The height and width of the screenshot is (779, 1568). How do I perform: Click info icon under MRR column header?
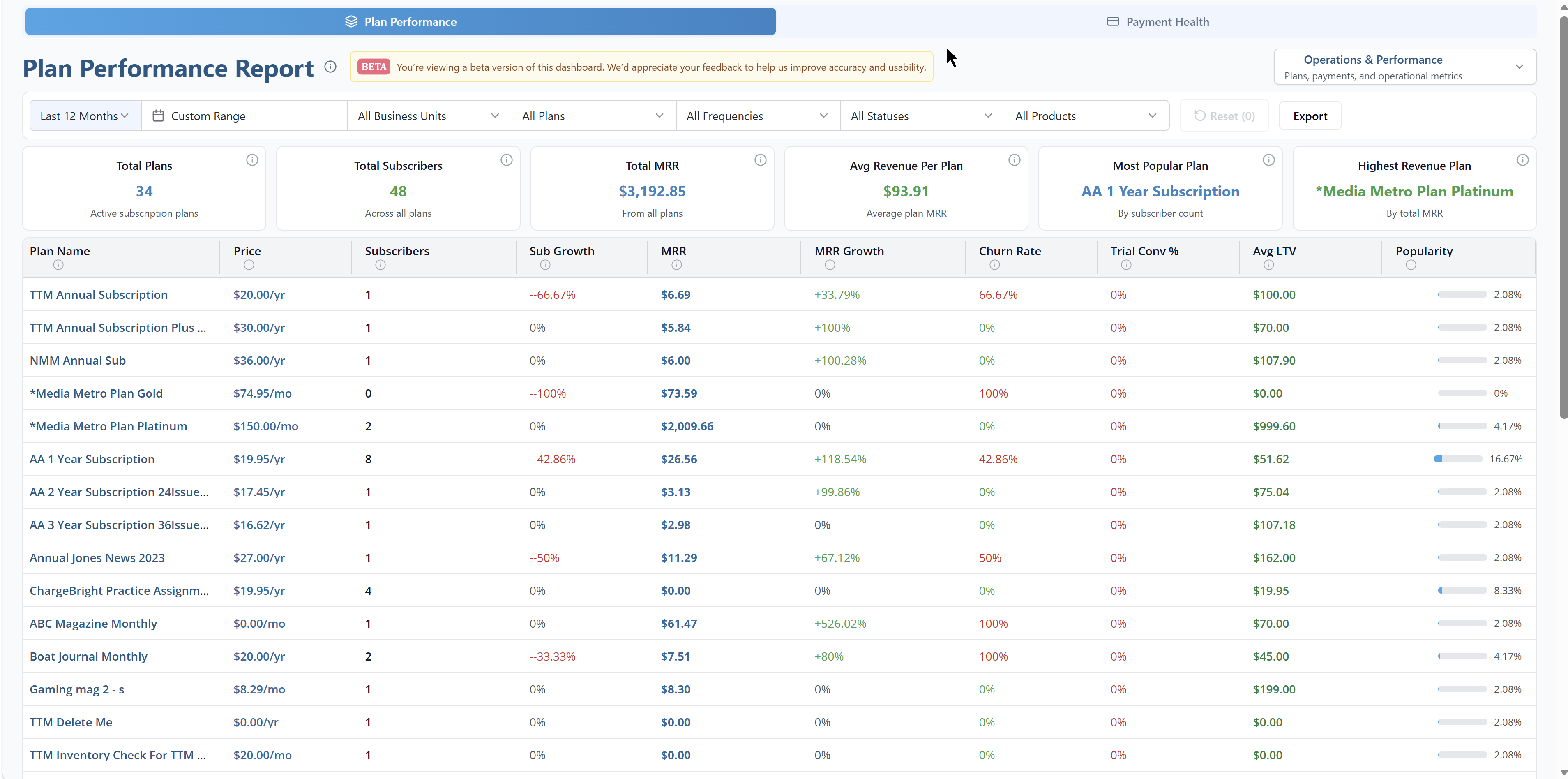[x=677, y=264]
